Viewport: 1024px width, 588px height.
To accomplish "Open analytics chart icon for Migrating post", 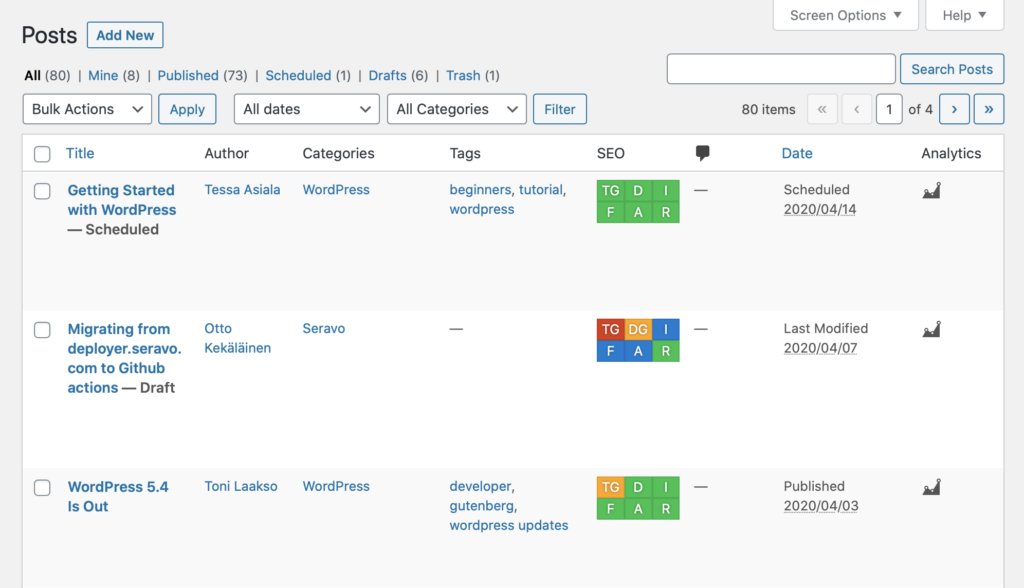I will click(931, 329).
